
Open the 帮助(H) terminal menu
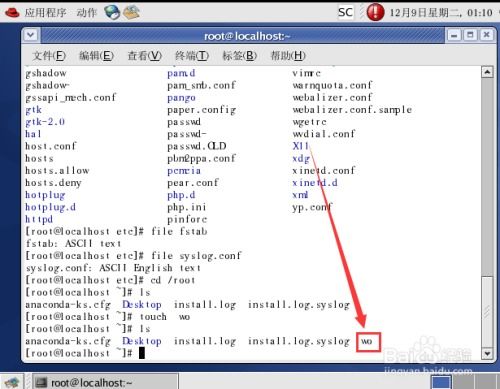(288, 55)
